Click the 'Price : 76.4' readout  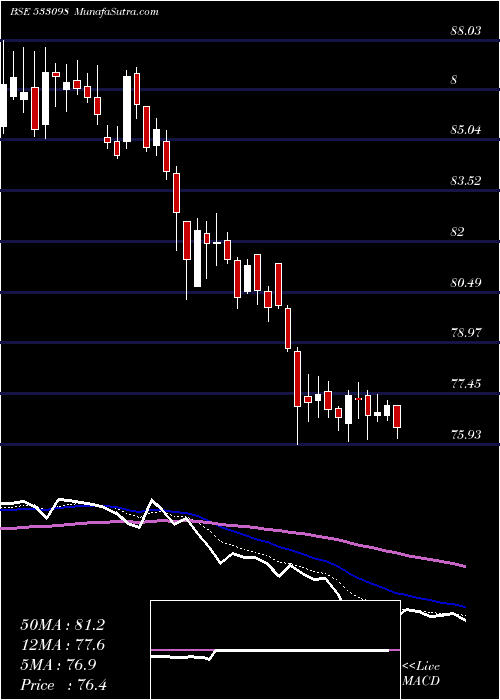click(x=64, y=685)
